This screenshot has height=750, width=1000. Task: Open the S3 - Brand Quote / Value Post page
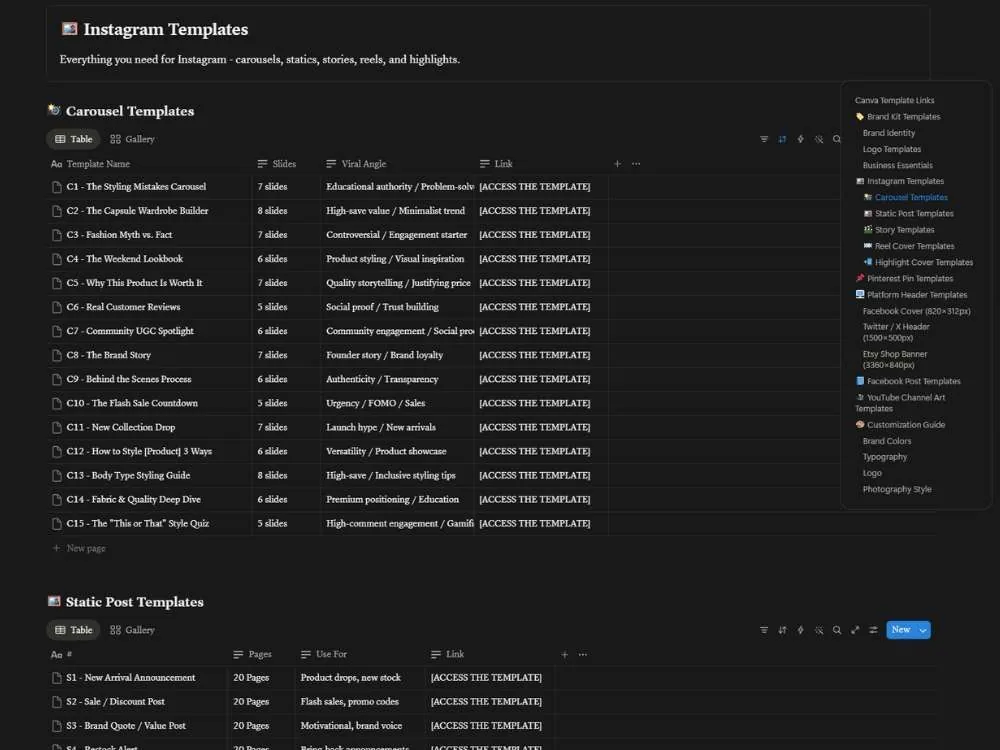pyautogui.click(x=126, y=726)
